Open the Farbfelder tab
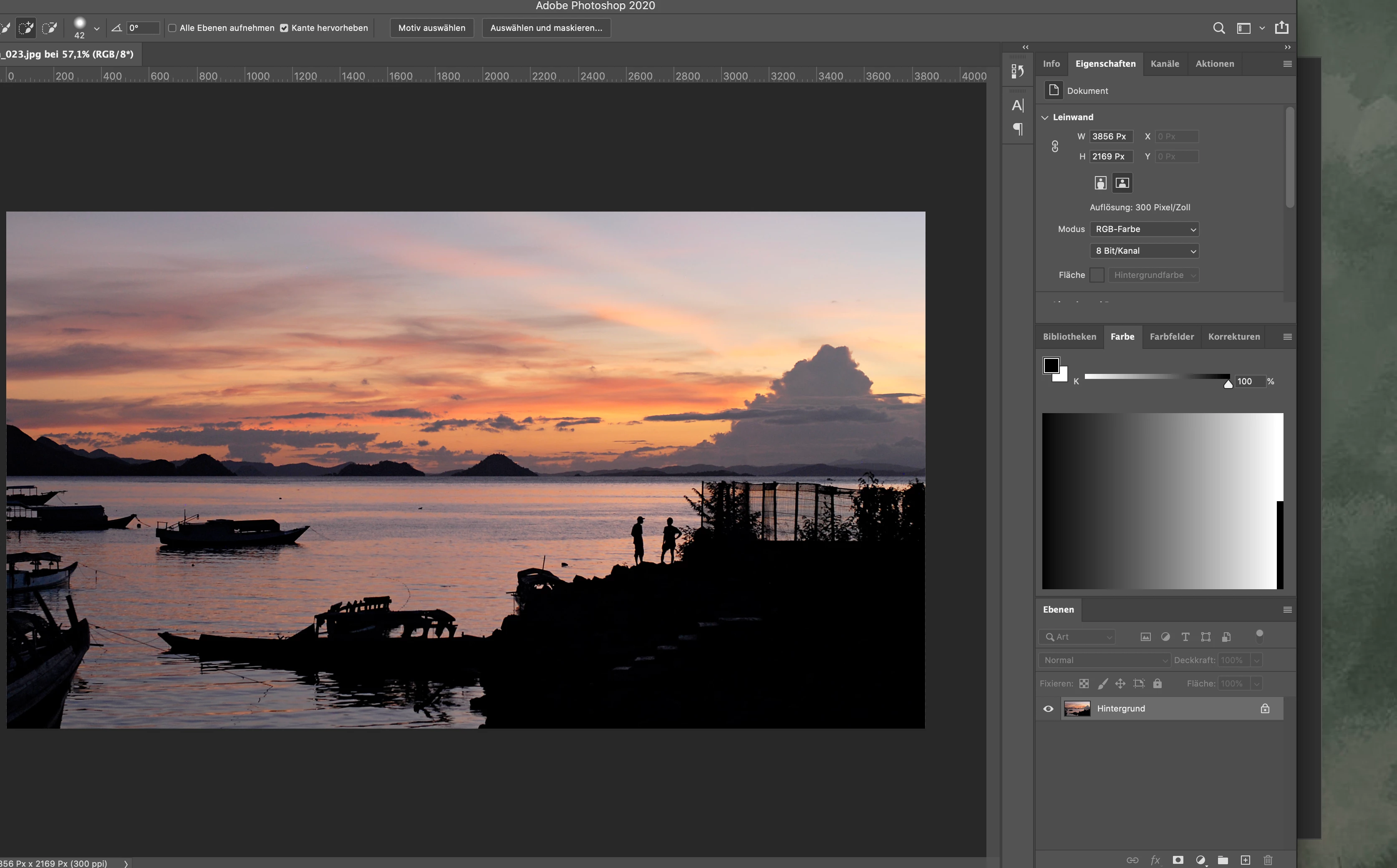Image resolution: width=1397 pixels, height=868 pixels. (x=1171, y=336)
